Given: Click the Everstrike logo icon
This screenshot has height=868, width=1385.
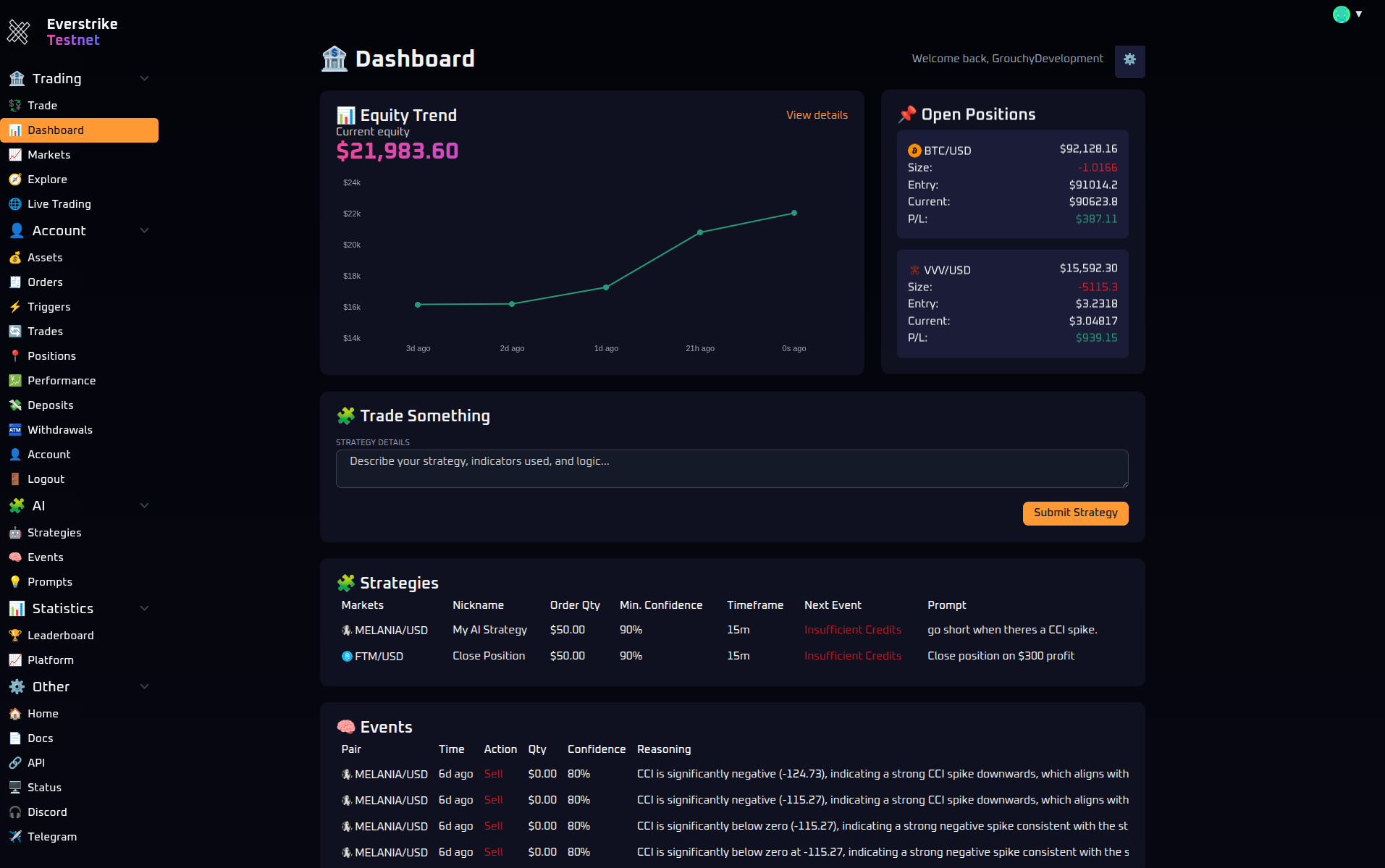Looking at the screenshot, I should coord(18,32).
